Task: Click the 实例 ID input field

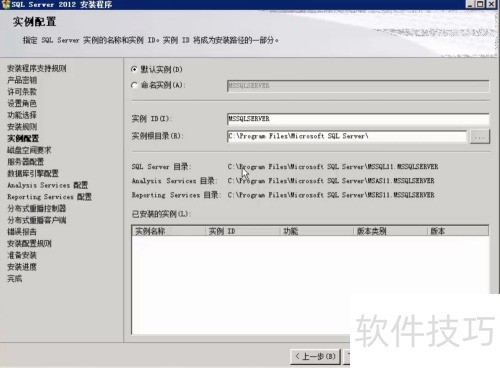Action: (x=358, y=119)
